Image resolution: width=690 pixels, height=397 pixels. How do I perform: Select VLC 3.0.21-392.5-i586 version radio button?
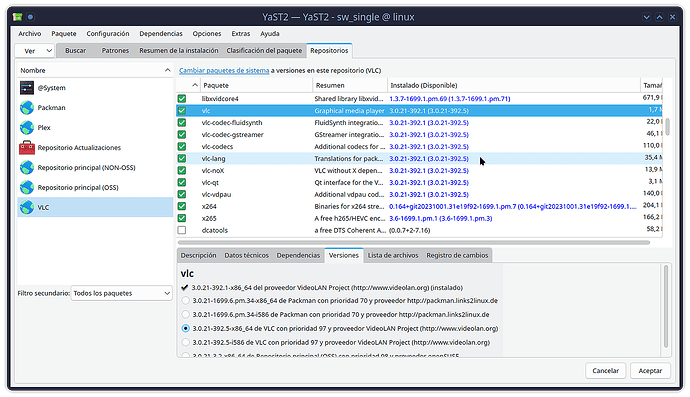[186, 342]
